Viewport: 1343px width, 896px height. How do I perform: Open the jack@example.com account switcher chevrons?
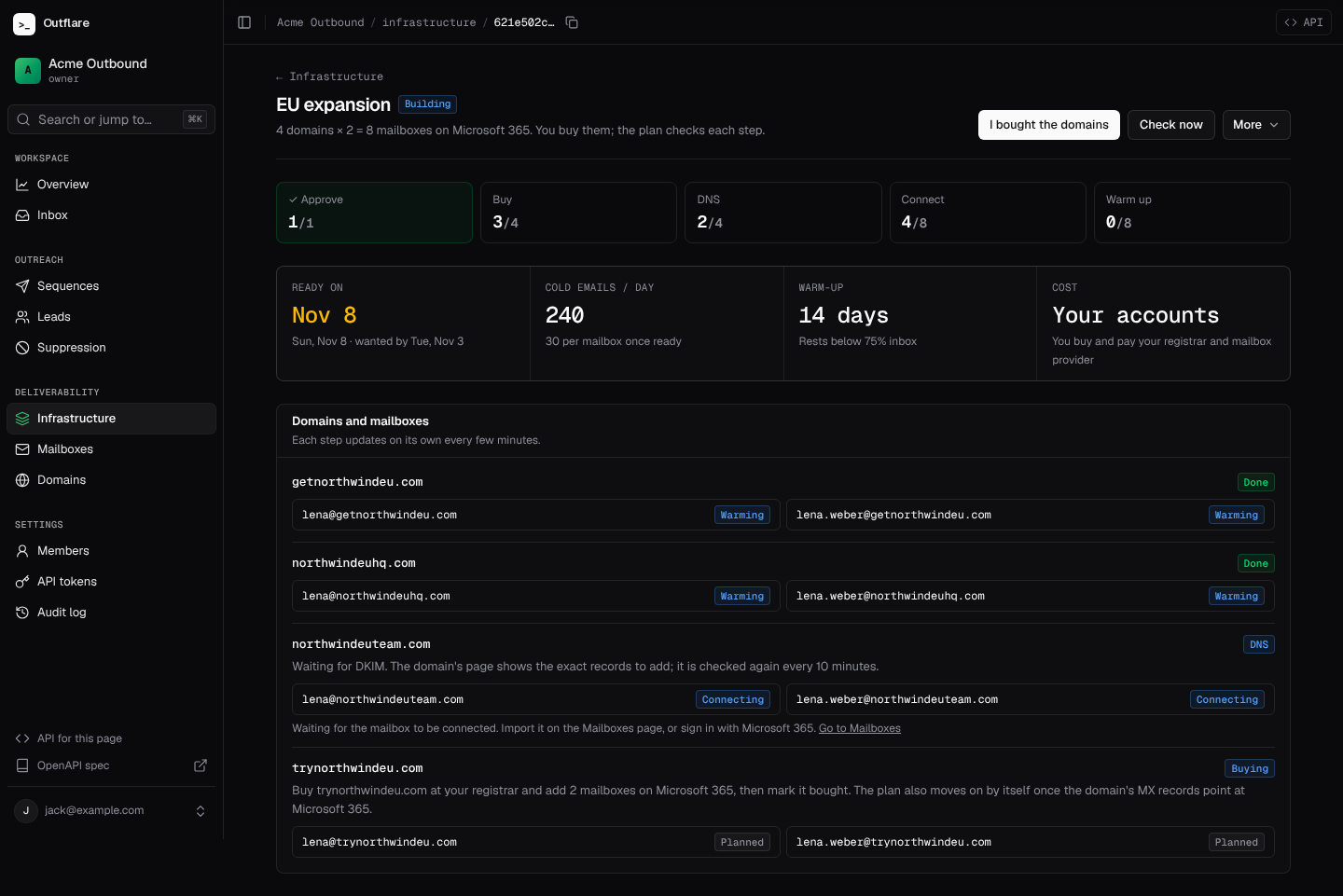click(x=201, y=811)
